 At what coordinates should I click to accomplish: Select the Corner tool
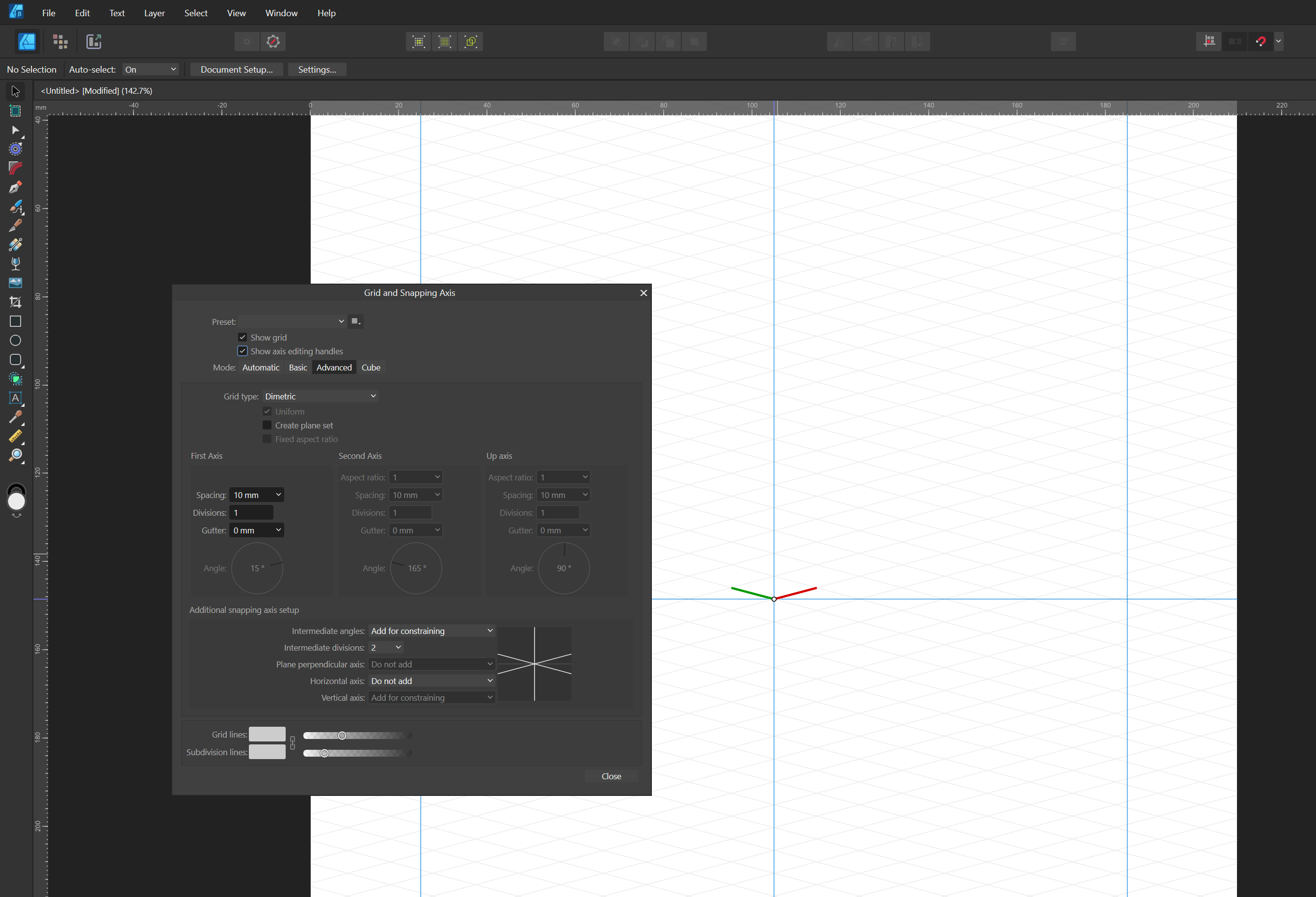(15, 168)
